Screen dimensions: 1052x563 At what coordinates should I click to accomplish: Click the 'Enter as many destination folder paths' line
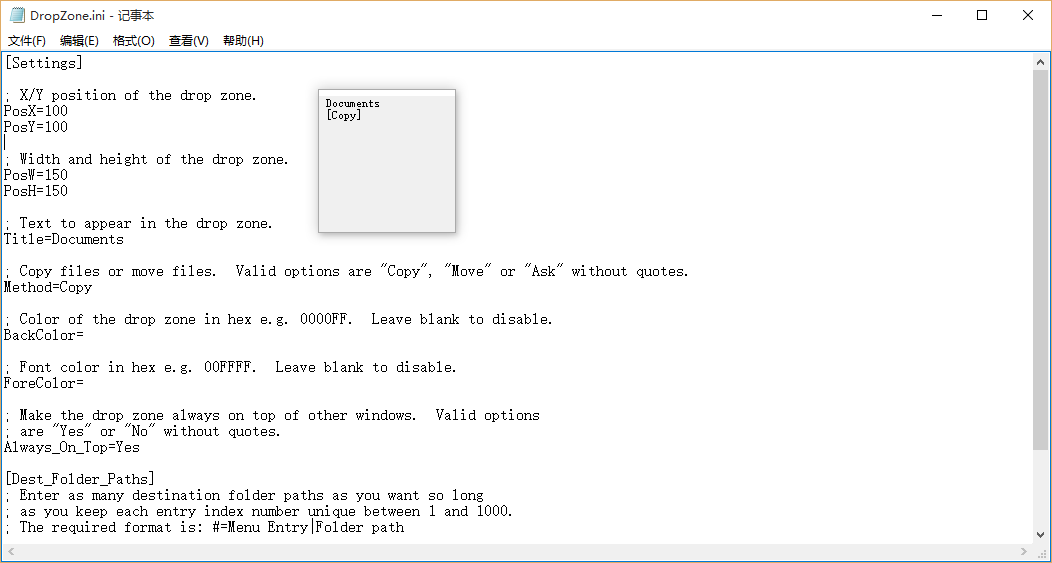(x=244, y=495)
